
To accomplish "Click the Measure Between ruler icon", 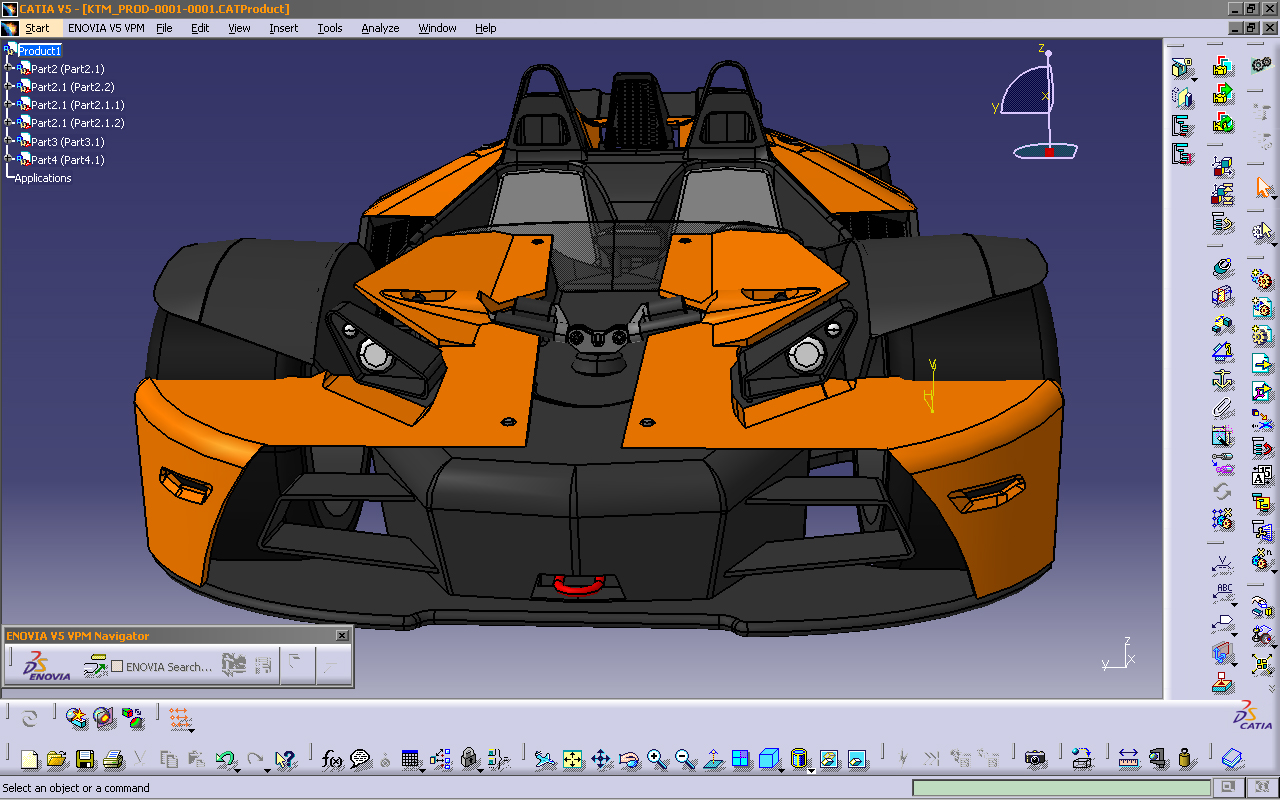I will (1129, 760).
